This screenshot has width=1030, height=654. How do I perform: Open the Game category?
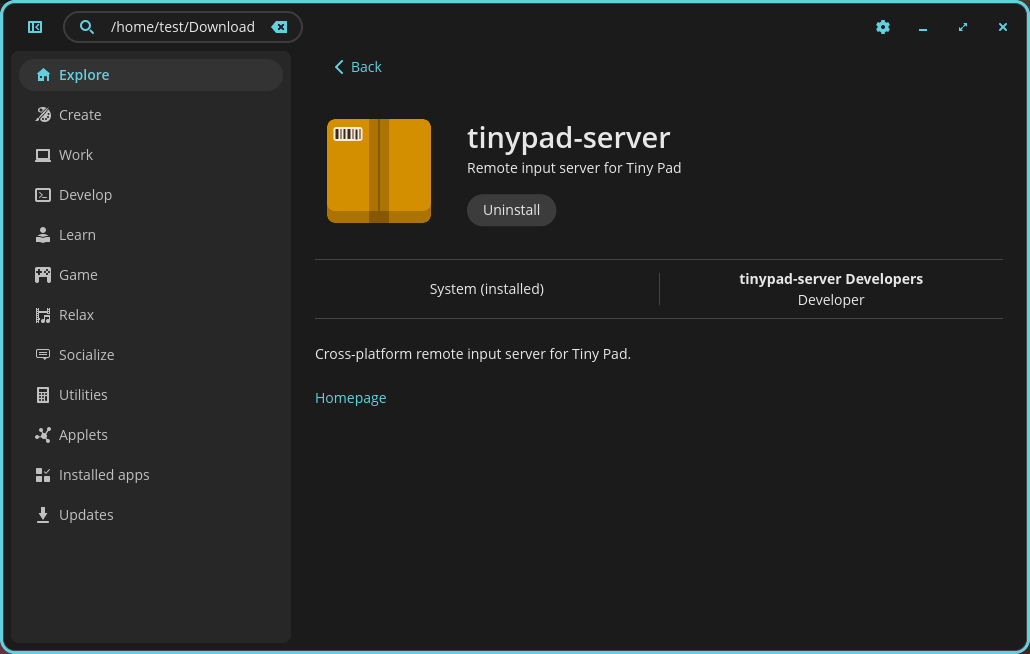click(x=151, y=275)
